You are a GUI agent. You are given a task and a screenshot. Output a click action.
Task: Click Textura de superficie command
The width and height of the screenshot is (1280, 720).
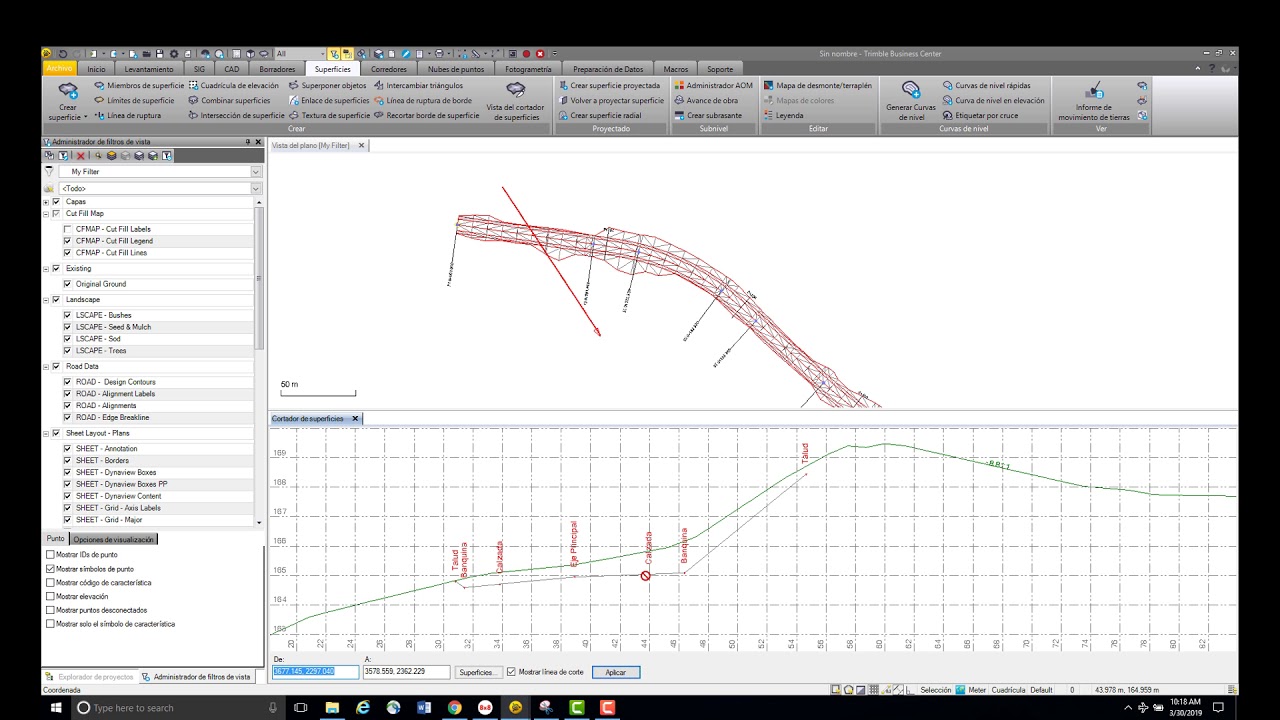click(x=329, y=116)
